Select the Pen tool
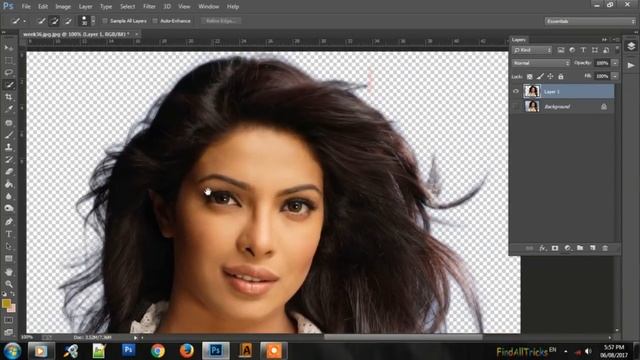This screenshot has width=640, height=360. (9, 222)
